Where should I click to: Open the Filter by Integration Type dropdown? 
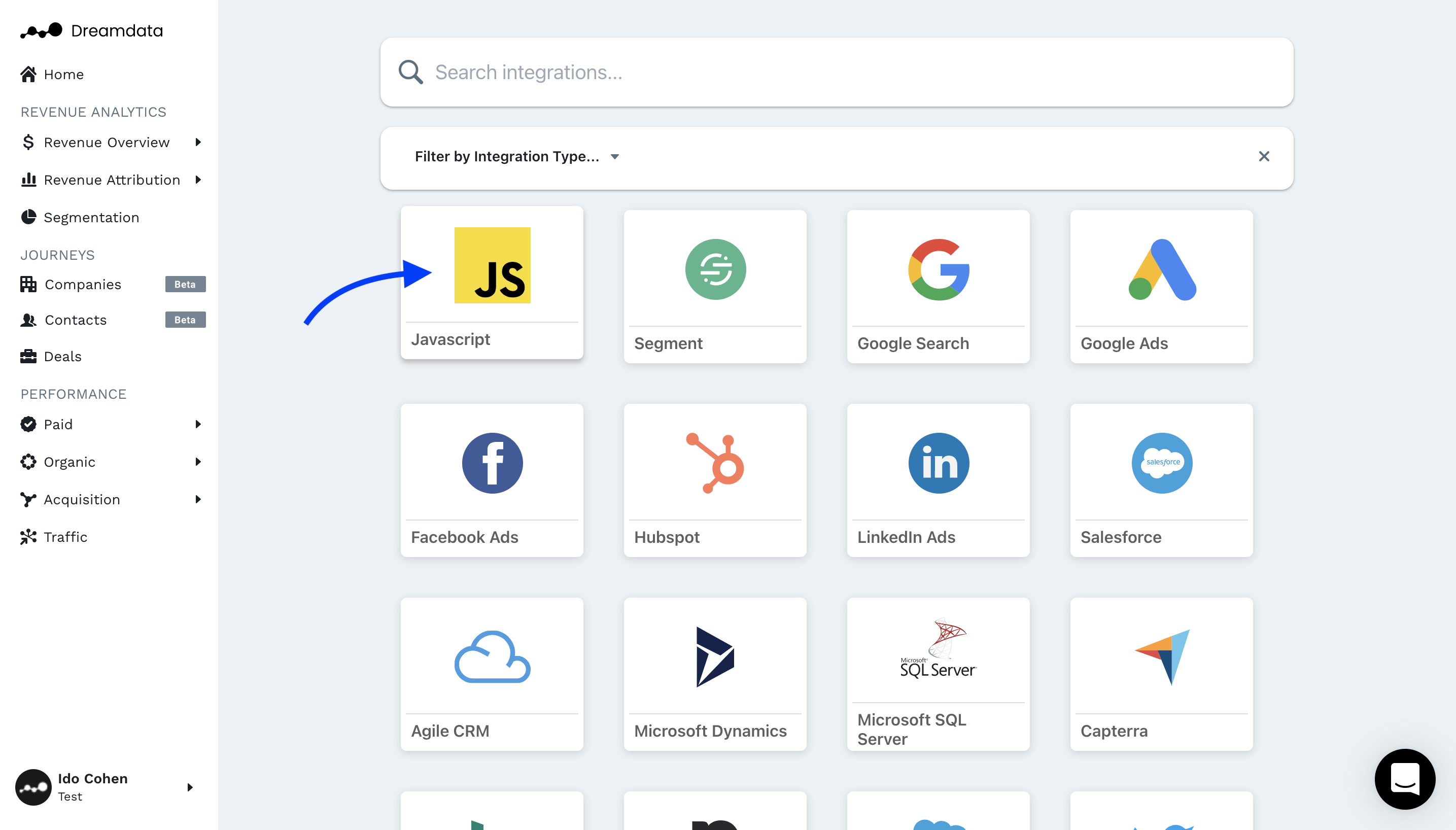(x=517, y=156)
